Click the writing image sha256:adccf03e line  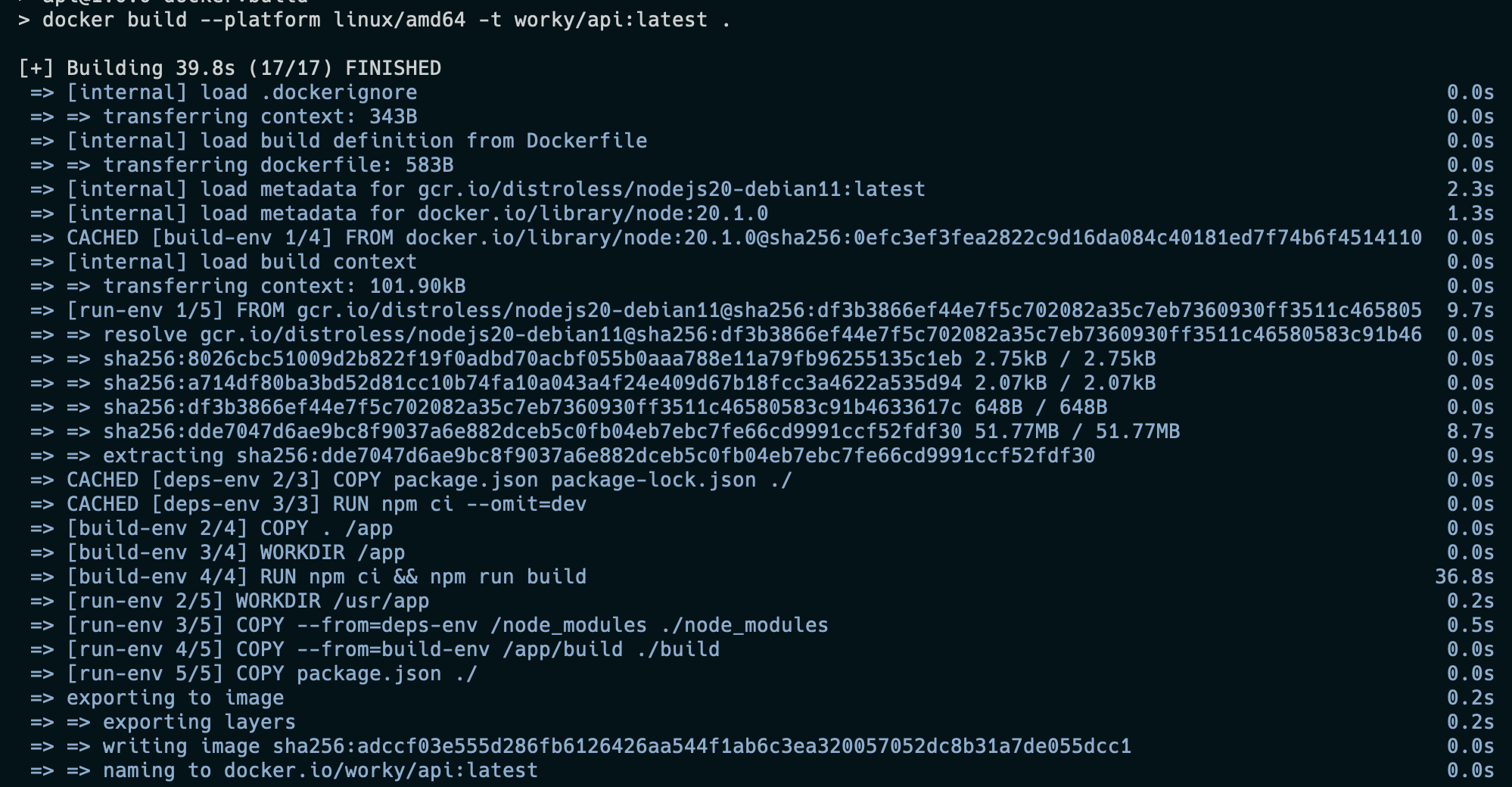(617, 746)
